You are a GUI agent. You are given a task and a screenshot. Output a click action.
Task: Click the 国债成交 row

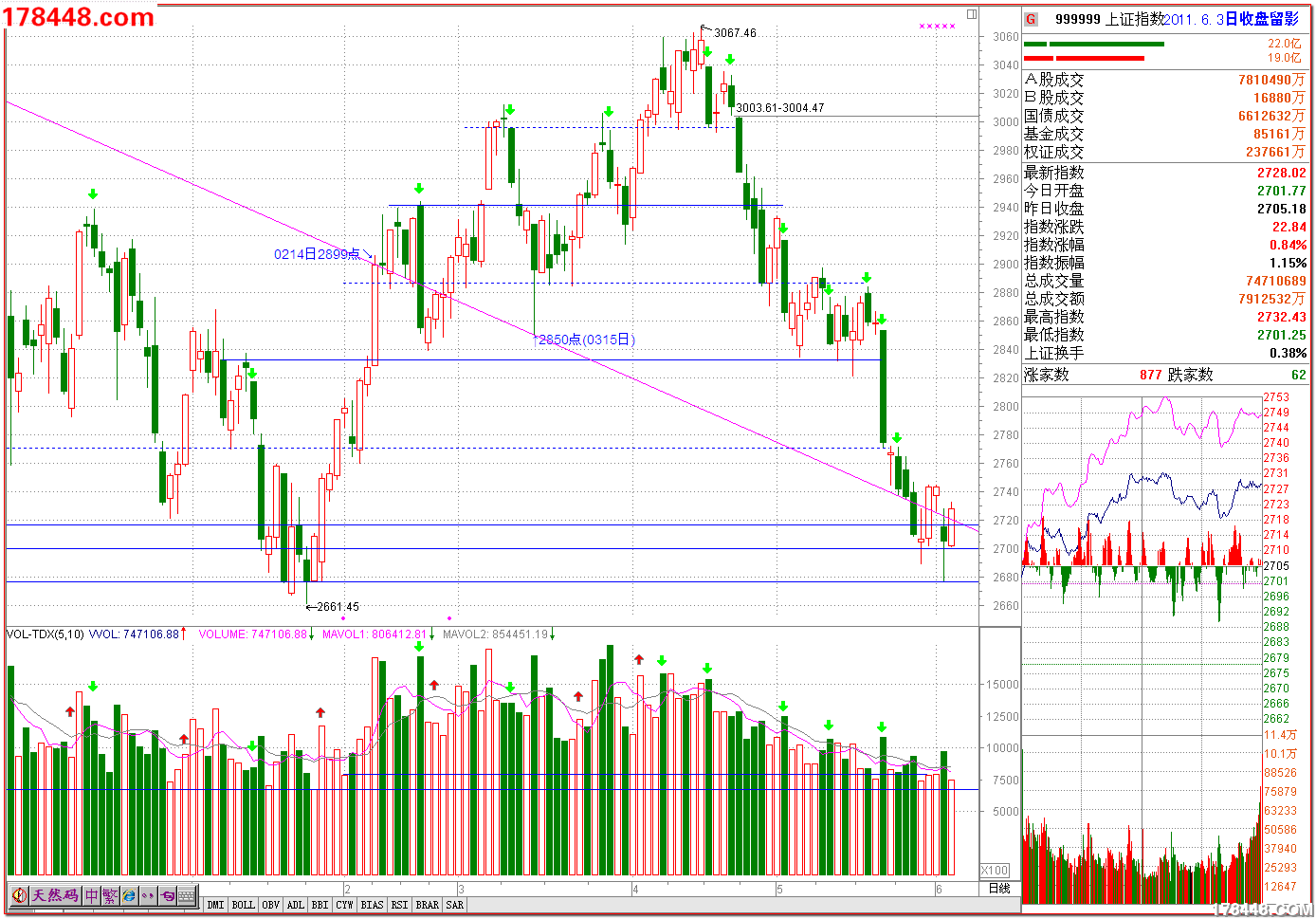pos(1164,116)
